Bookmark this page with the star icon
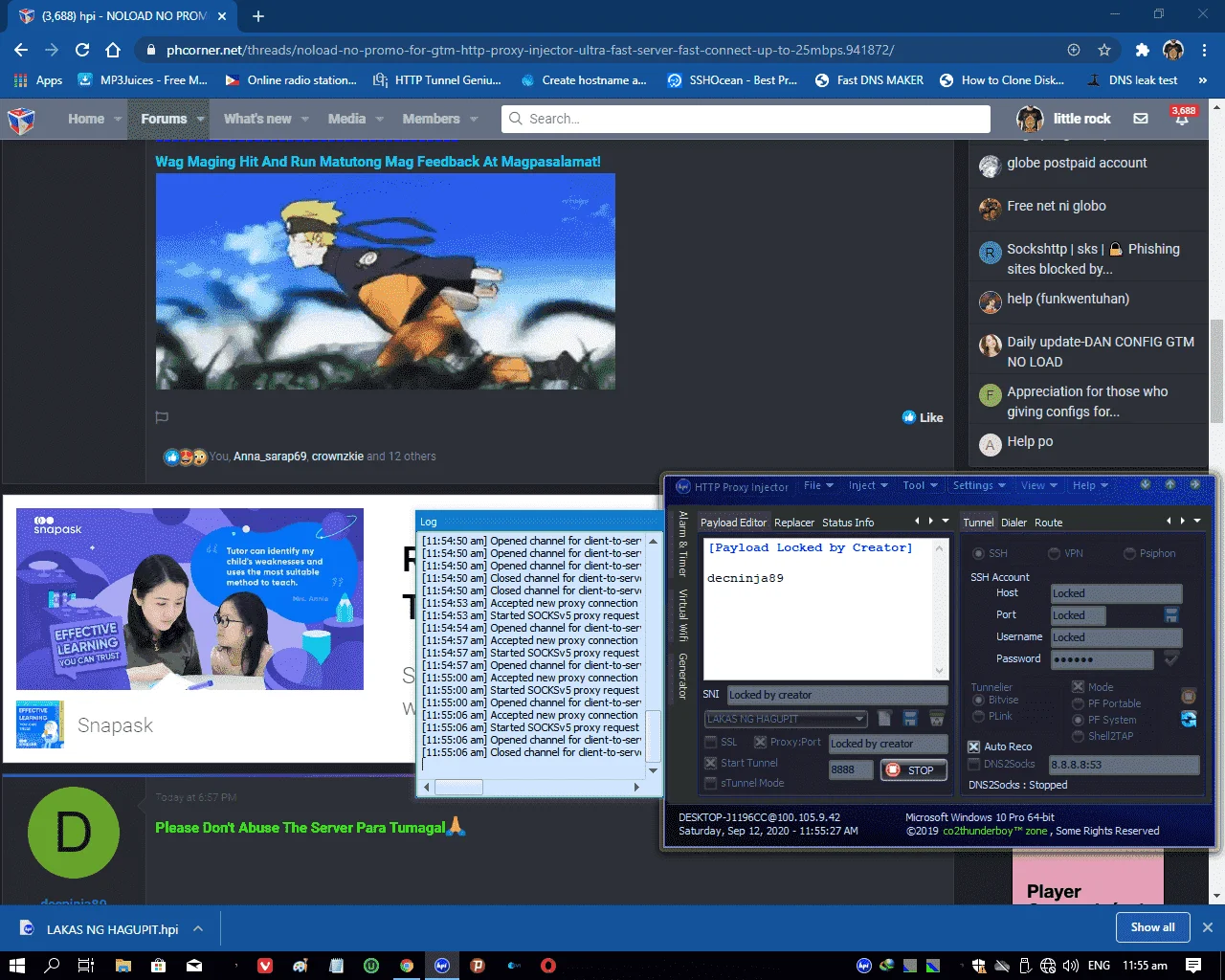Viewport: 1225px width, 980px height. coord(1104,50)
